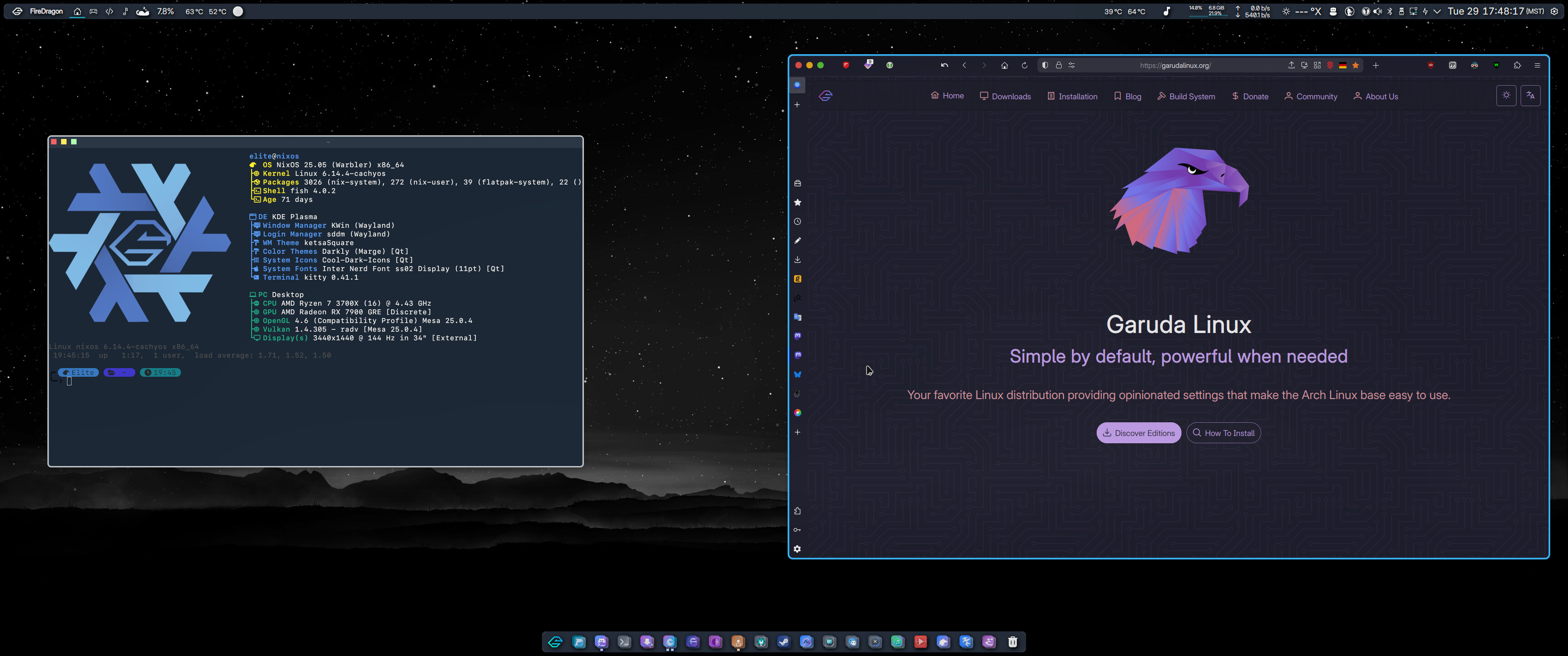Open the notes pencil in browser sidebar
1568x656 pixels.
tap(797, 241)
